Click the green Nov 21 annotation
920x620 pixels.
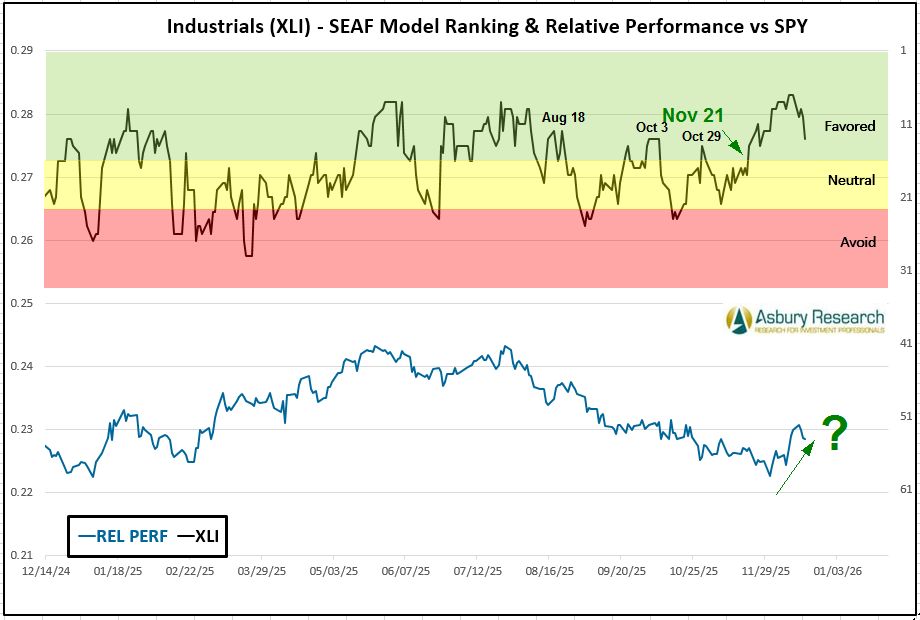click(x=693, y=116)
